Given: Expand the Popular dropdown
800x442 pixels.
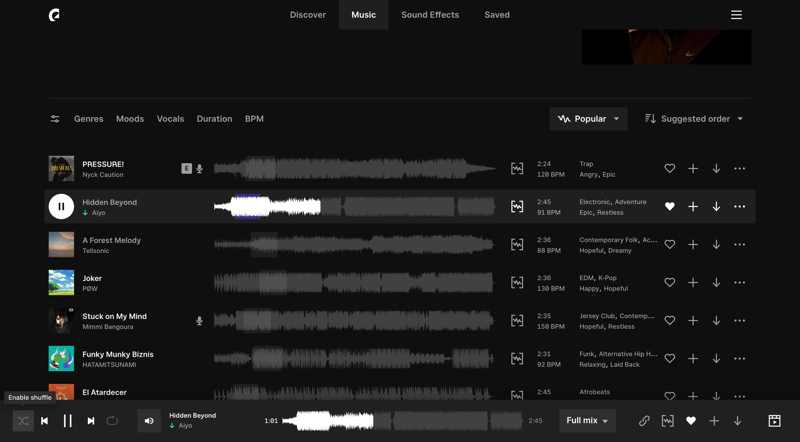Looking at the screenshot, I should tap(588, 119).
